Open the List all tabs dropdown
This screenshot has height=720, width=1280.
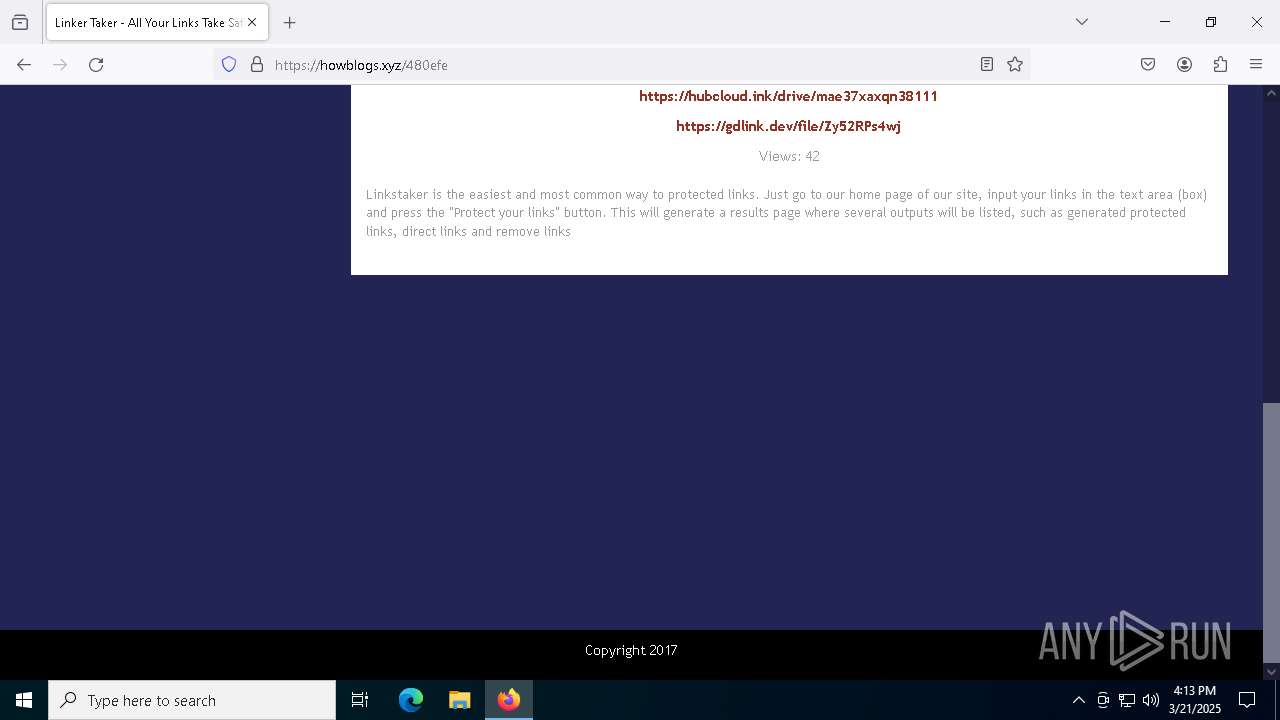click(x=1081, y=22)
